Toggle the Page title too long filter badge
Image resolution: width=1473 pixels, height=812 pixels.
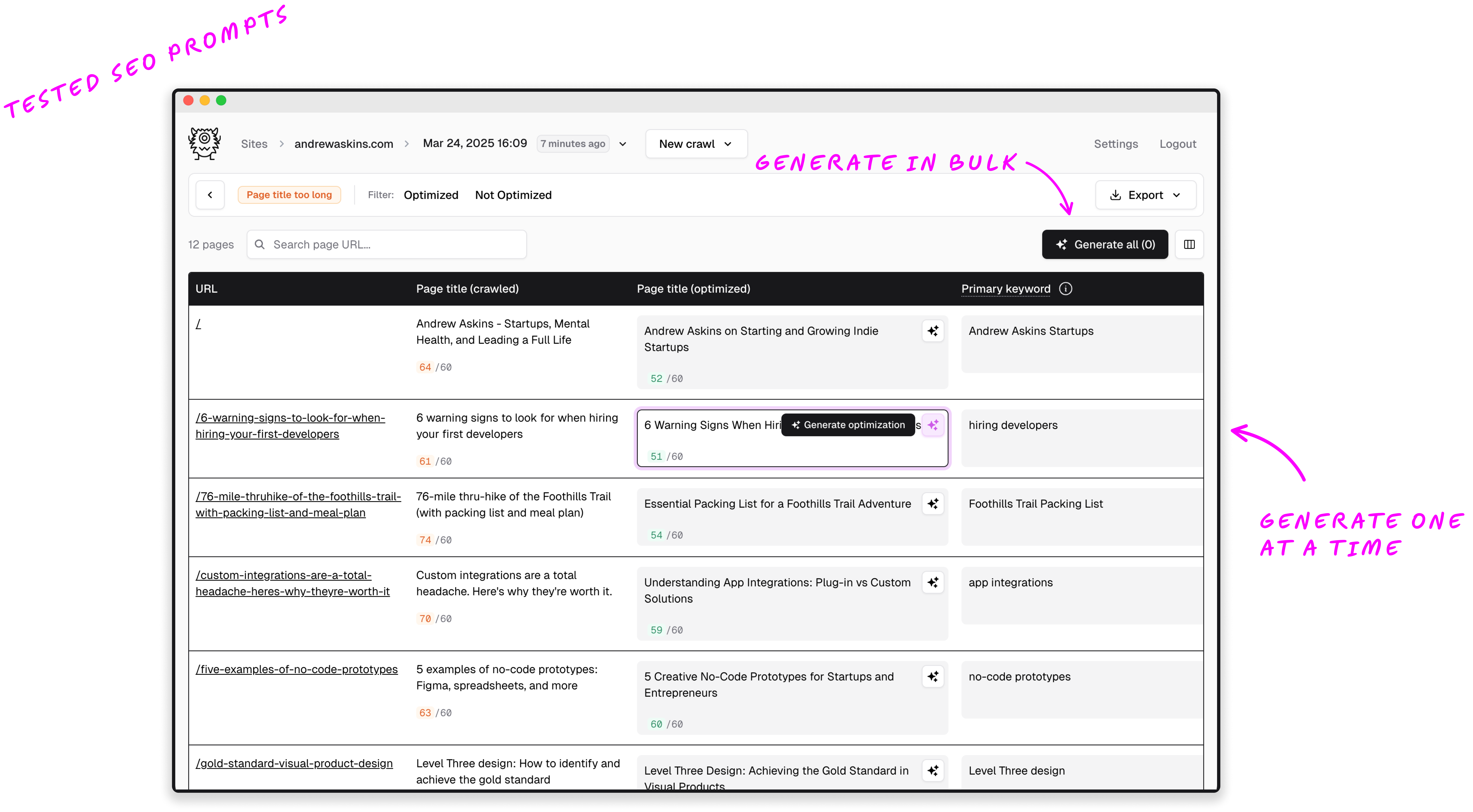click(289, 195)
